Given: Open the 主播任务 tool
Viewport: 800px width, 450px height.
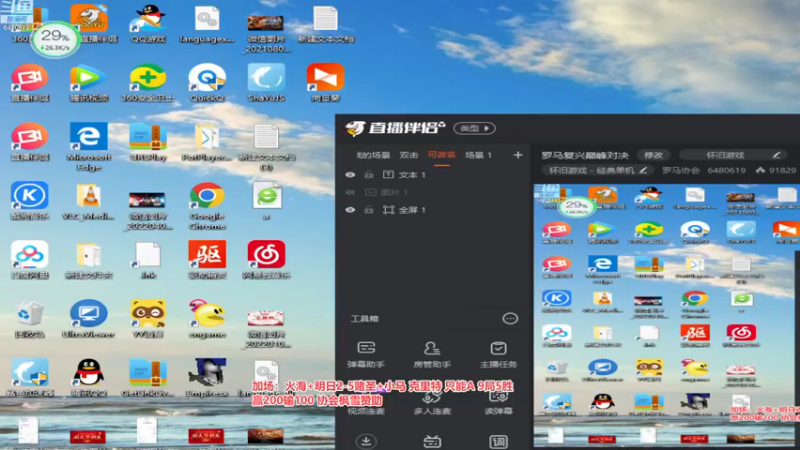Looking at the screenshot, I should (x=498, y=355).
